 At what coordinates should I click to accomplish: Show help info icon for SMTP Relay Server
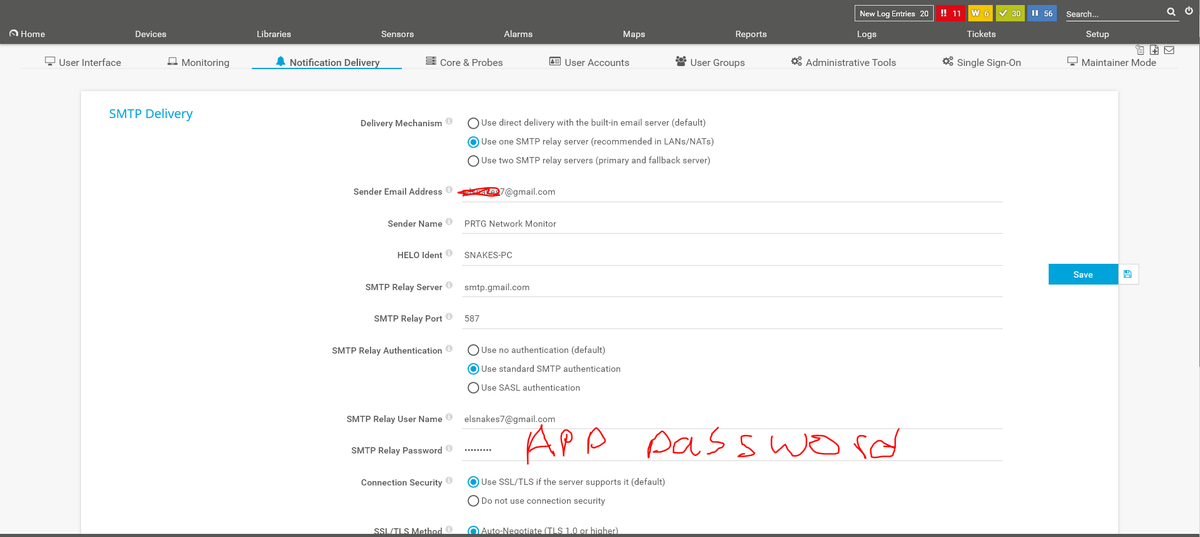(450, 287)
